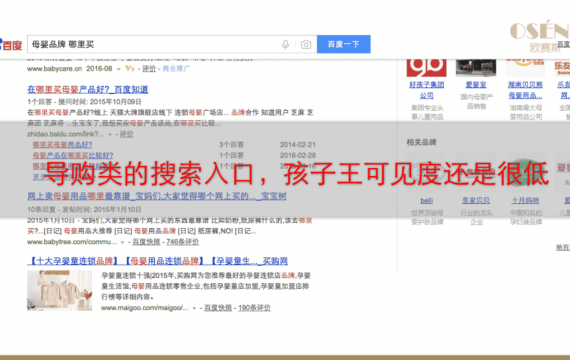Image resolution: width=570 pixels, height=360 pixels.
Task: Open the 爱婴室 link
Action: pos(476,85)
